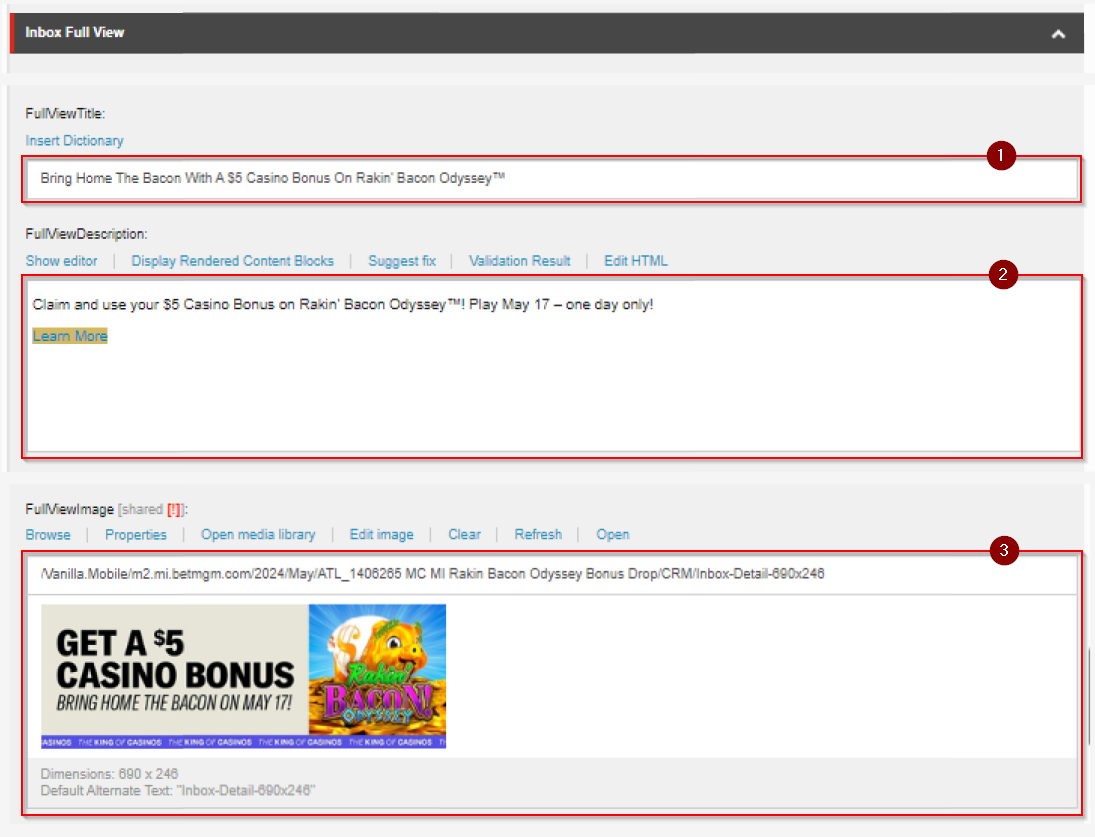Click Open media library
The image size is (1095, 837).
pos(258,535)
